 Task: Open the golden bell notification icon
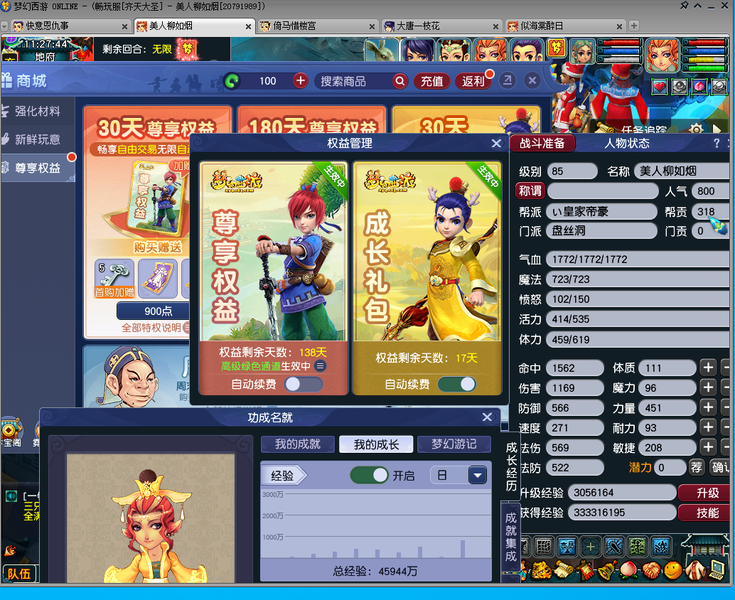coord(608,570)
